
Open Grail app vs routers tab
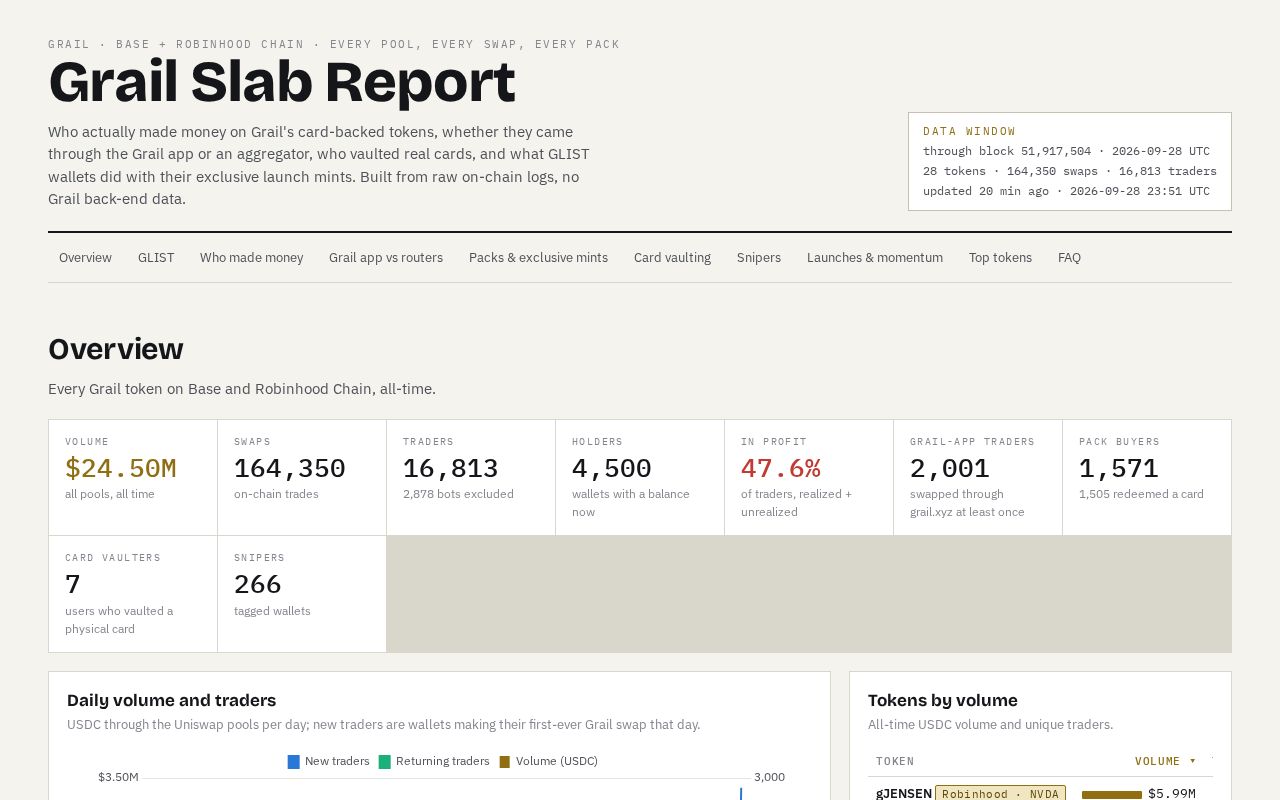386,258
